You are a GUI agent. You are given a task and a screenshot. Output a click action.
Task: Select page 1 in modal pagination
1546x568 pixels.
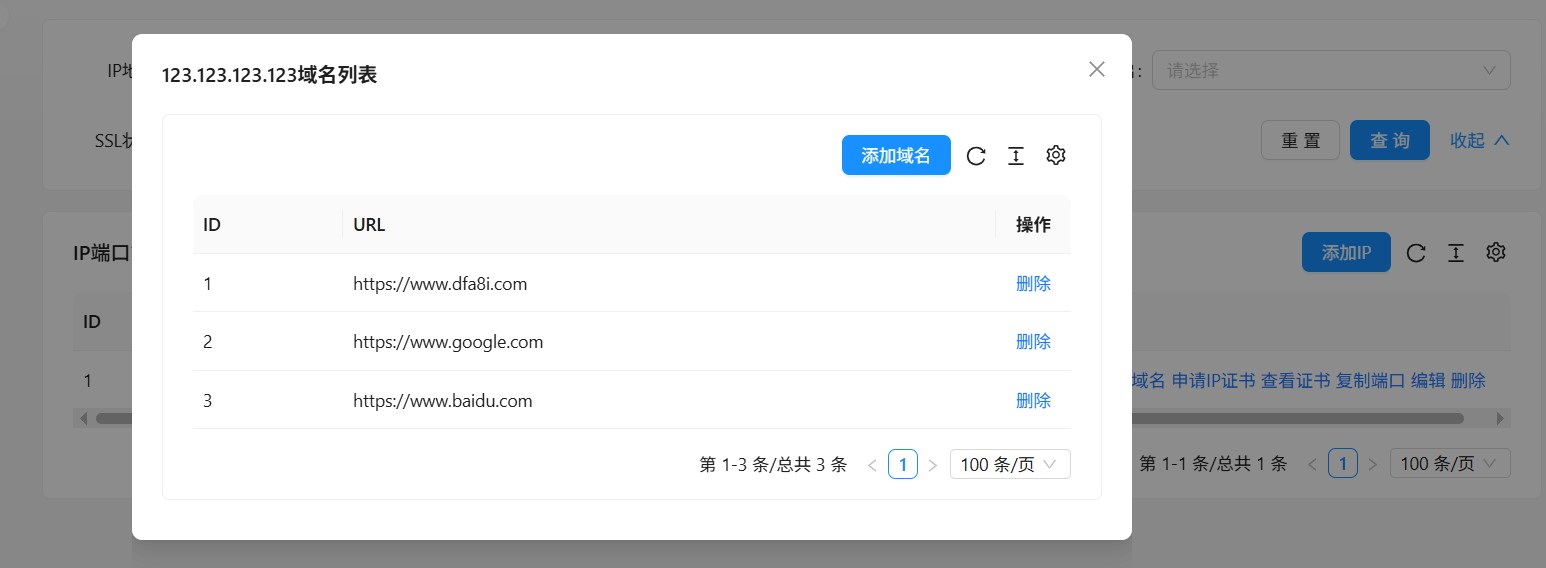pos(903,465)
